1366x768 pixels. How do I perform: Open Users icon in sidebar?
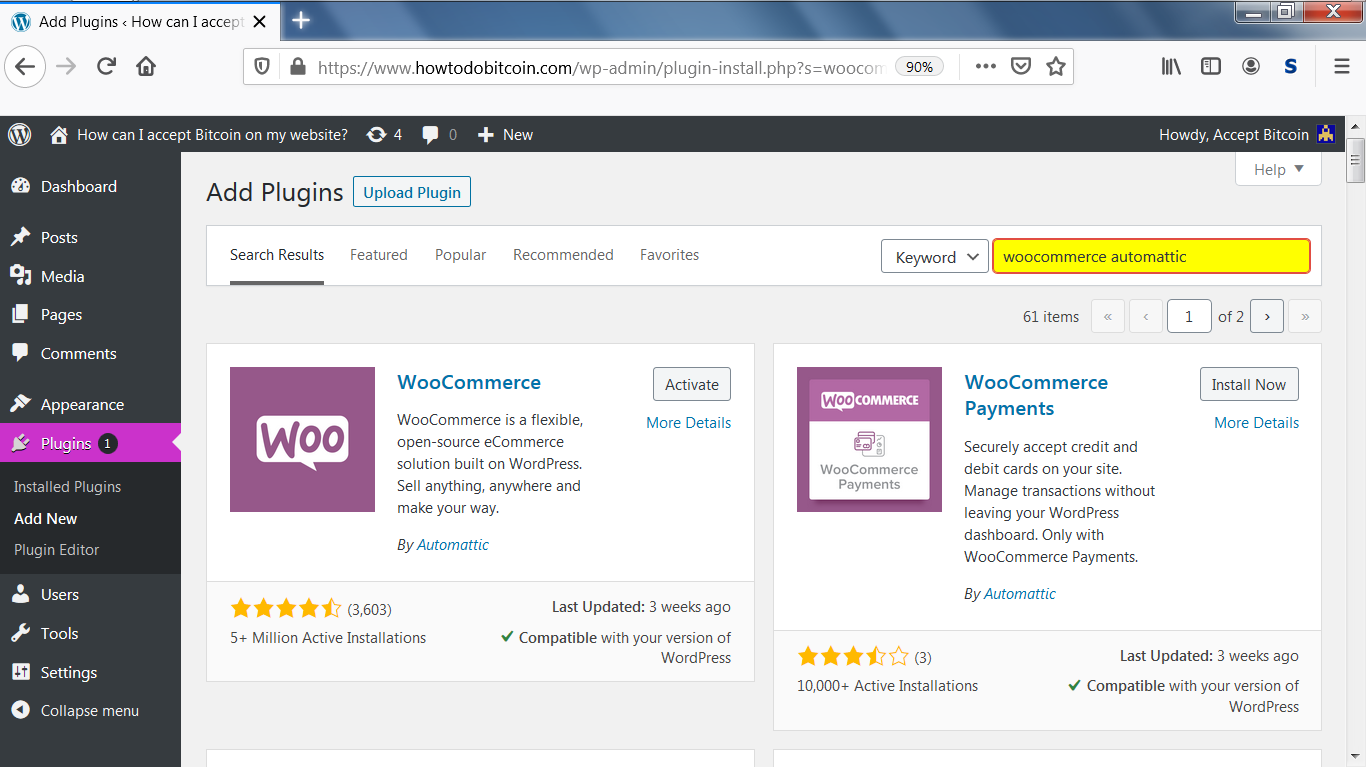(x=20, y=594)
